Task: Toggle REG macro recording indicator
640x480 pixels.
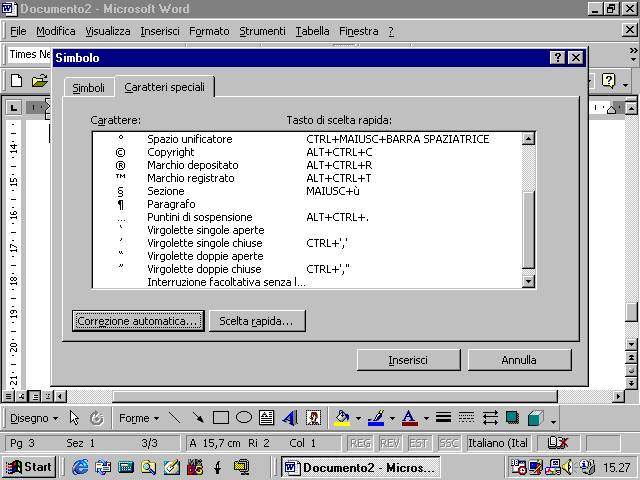Action: pos(360,443)
